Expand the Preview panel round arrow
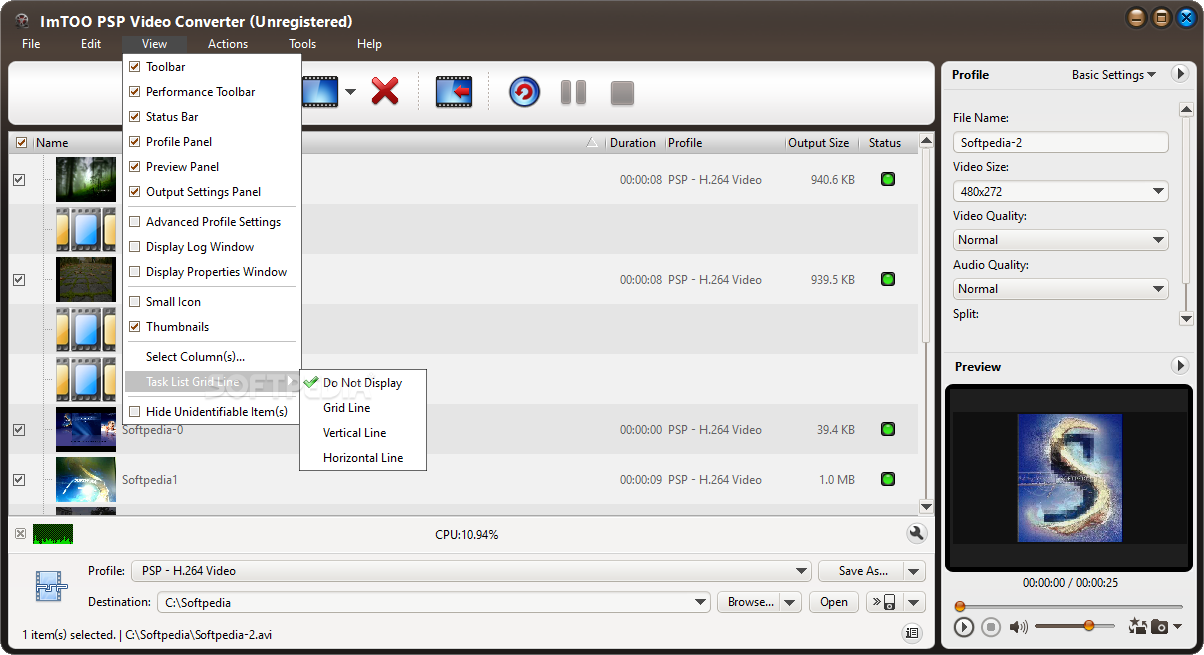The height and width of the screenshot is (655, 1204). pyautogui.click(x=1180, y=366)
